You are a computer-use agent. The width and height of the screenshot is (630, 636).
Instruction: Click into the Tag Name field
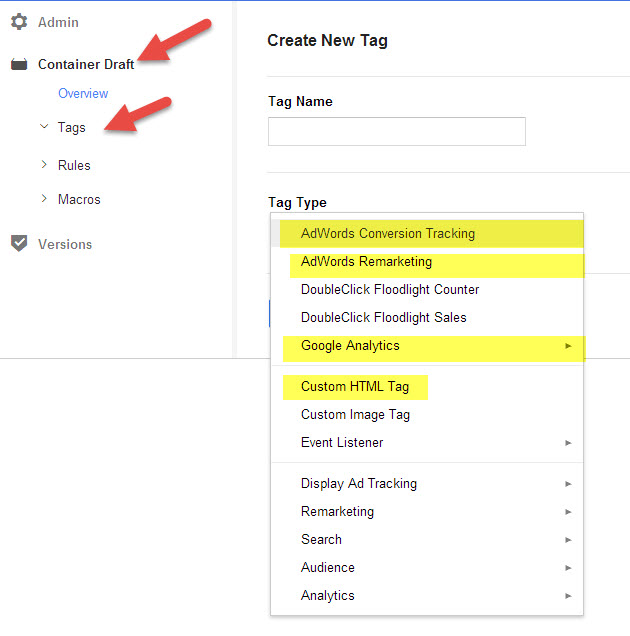pyautogui.click(x=396, y=131)
